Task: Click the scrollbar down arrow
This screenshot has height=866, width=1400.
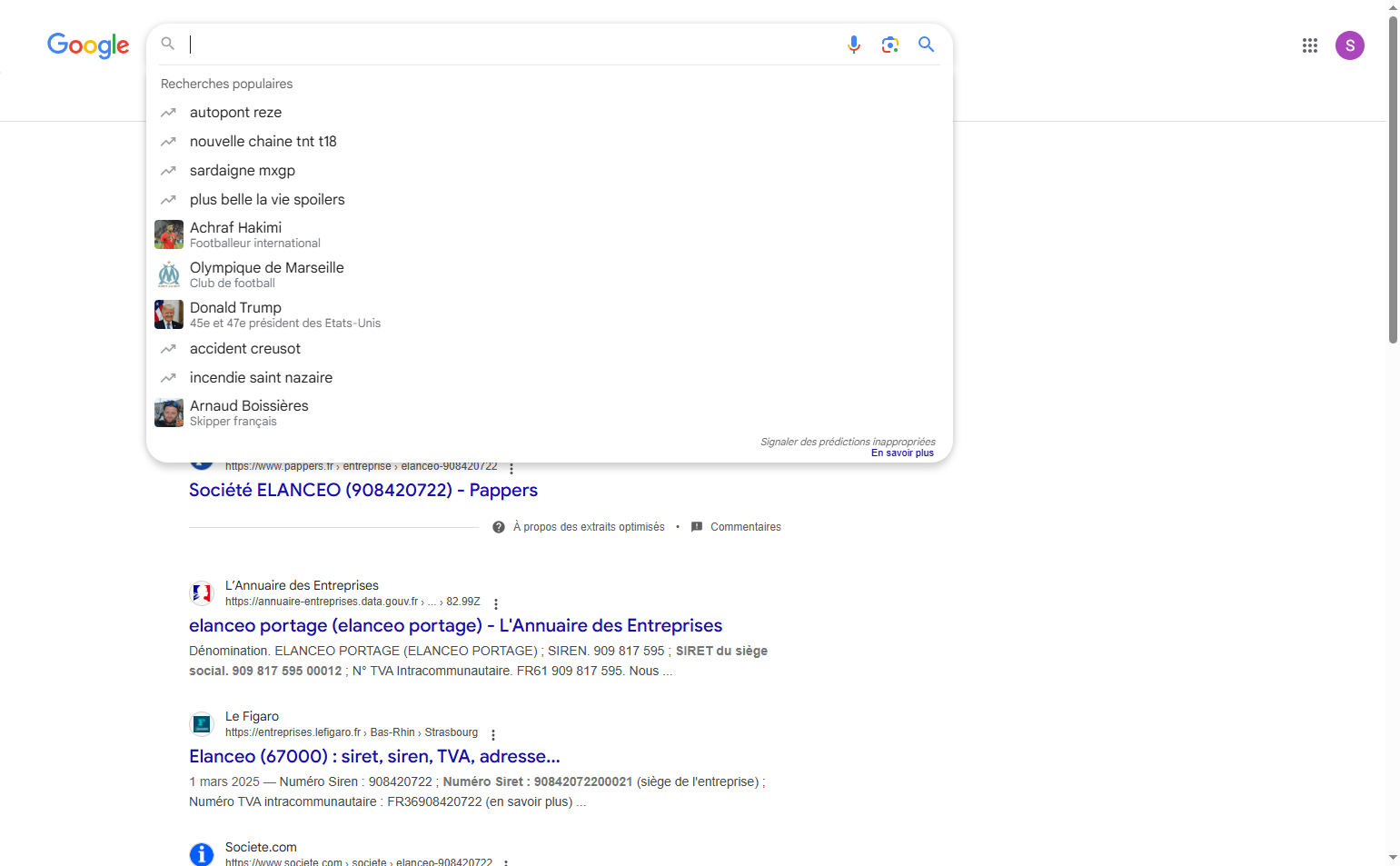Action: tap(1393, 858)
